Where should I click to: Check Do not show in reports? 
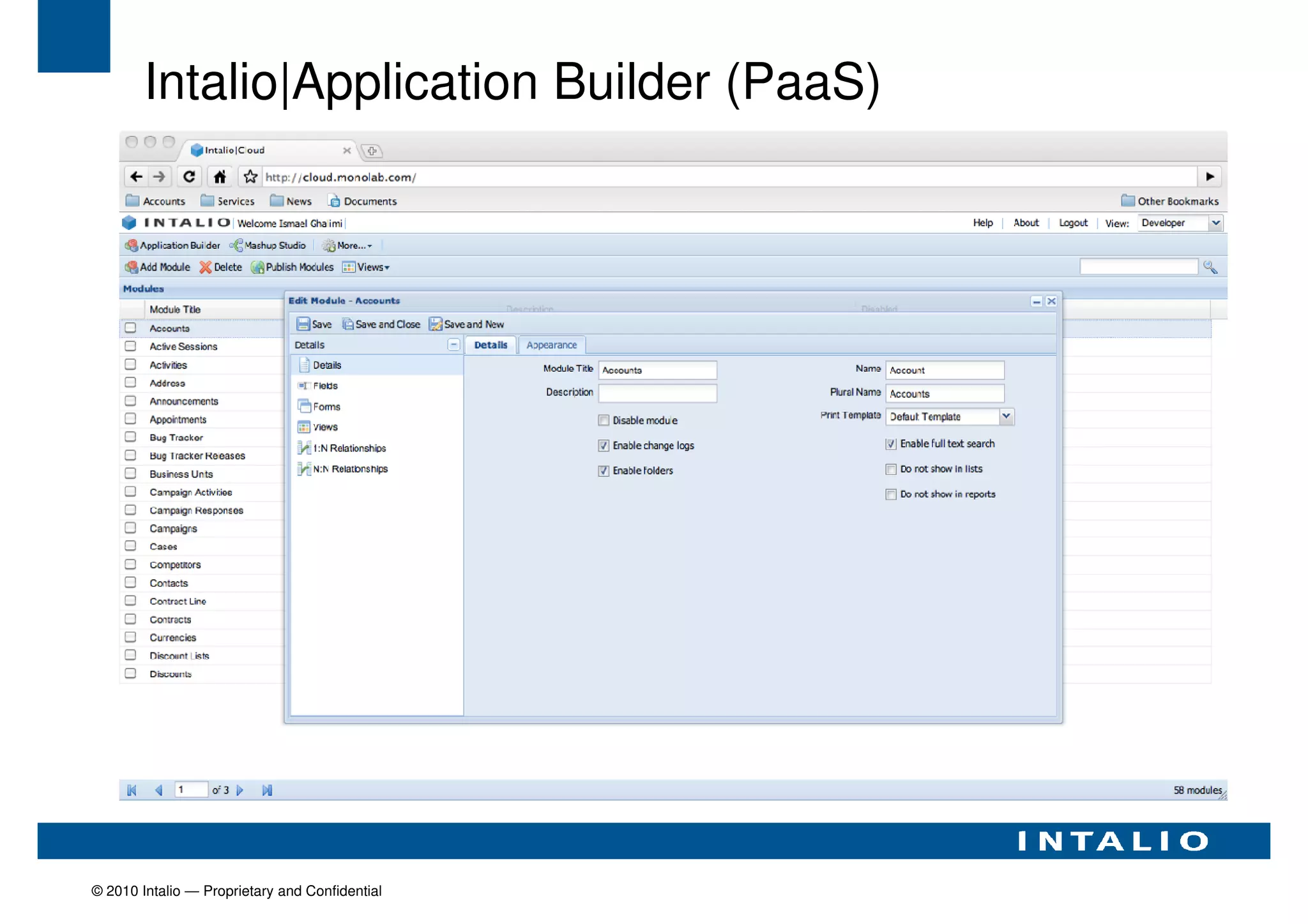pyautogui.click(x=891, y=494)
